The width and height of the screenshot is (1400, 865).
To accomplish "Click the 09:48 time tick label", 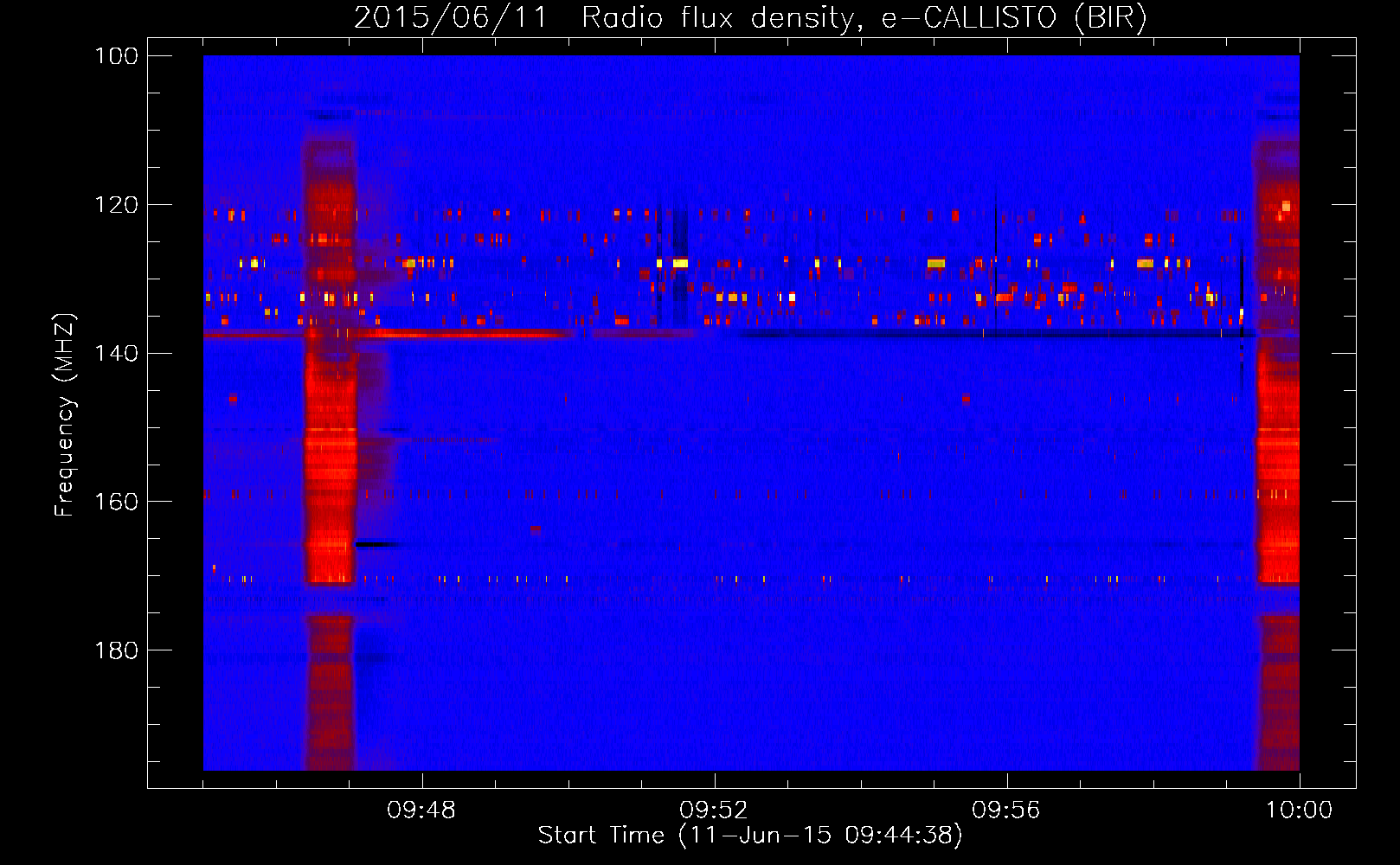I will [421, 811].
